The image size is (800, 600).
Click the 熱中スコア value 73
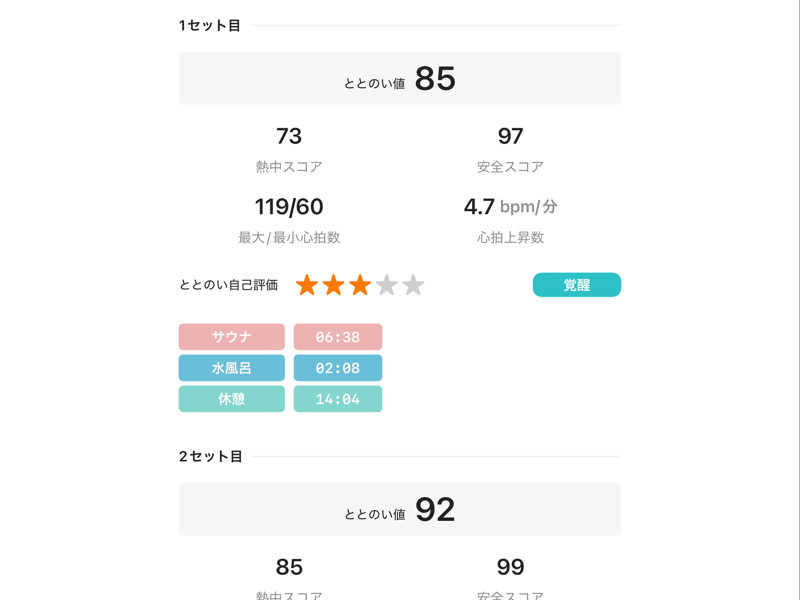pyautogui.click(x=289, y=136)
